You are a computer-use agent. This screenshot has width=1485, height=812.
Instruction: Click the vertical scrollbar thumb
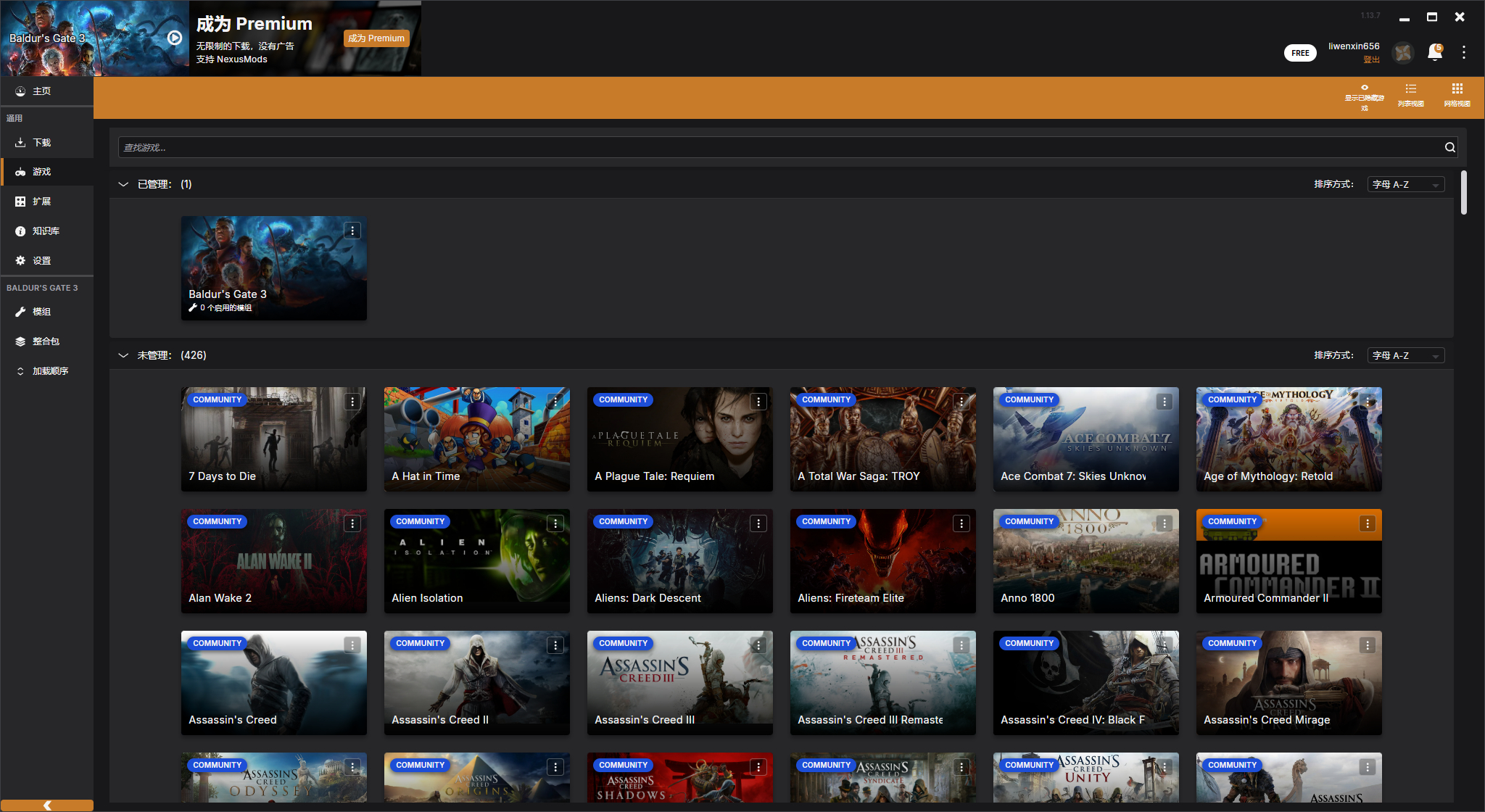1463,192
